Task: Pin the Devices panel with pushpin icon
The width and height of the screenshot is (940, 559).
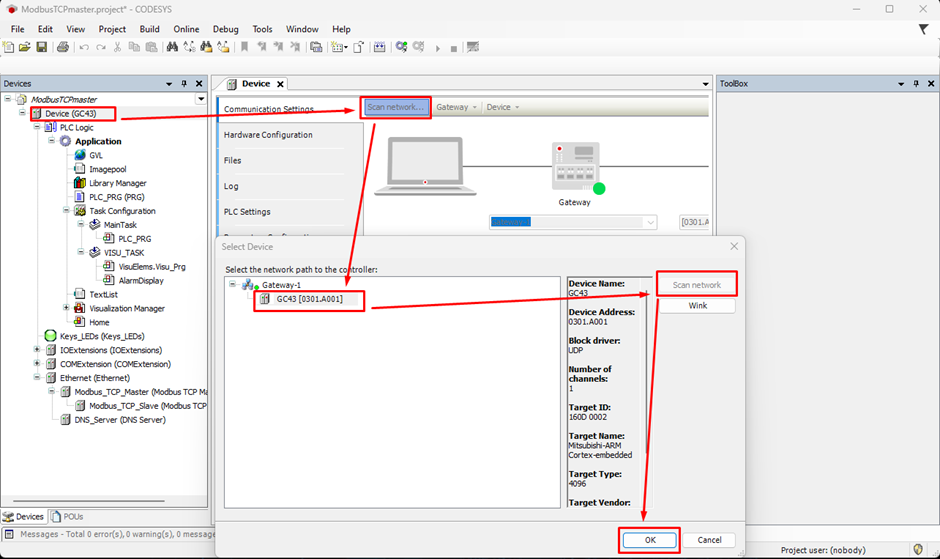Action: [184, 84]
